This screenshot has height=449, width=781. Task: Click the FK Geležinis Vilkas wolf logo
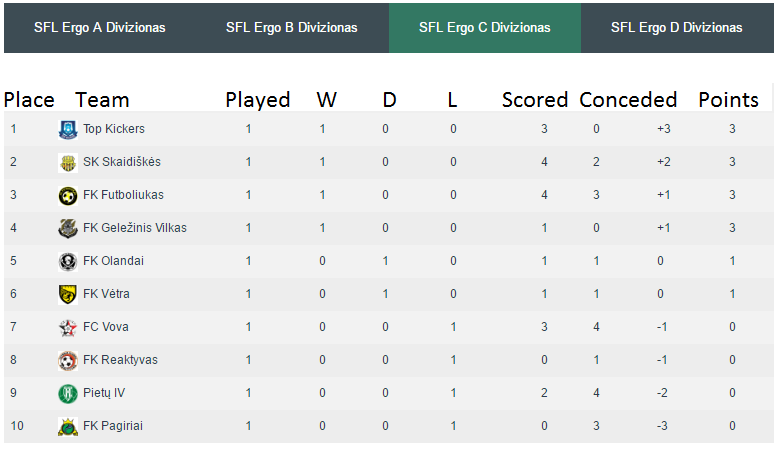68,229
